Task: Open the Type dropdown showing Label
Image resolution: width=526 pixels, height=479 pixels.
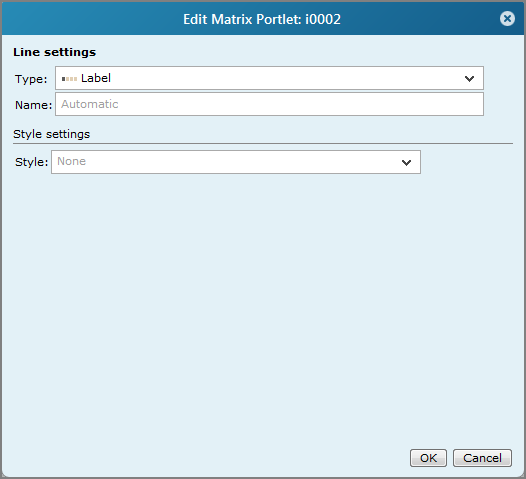Action: coord(269,78)
